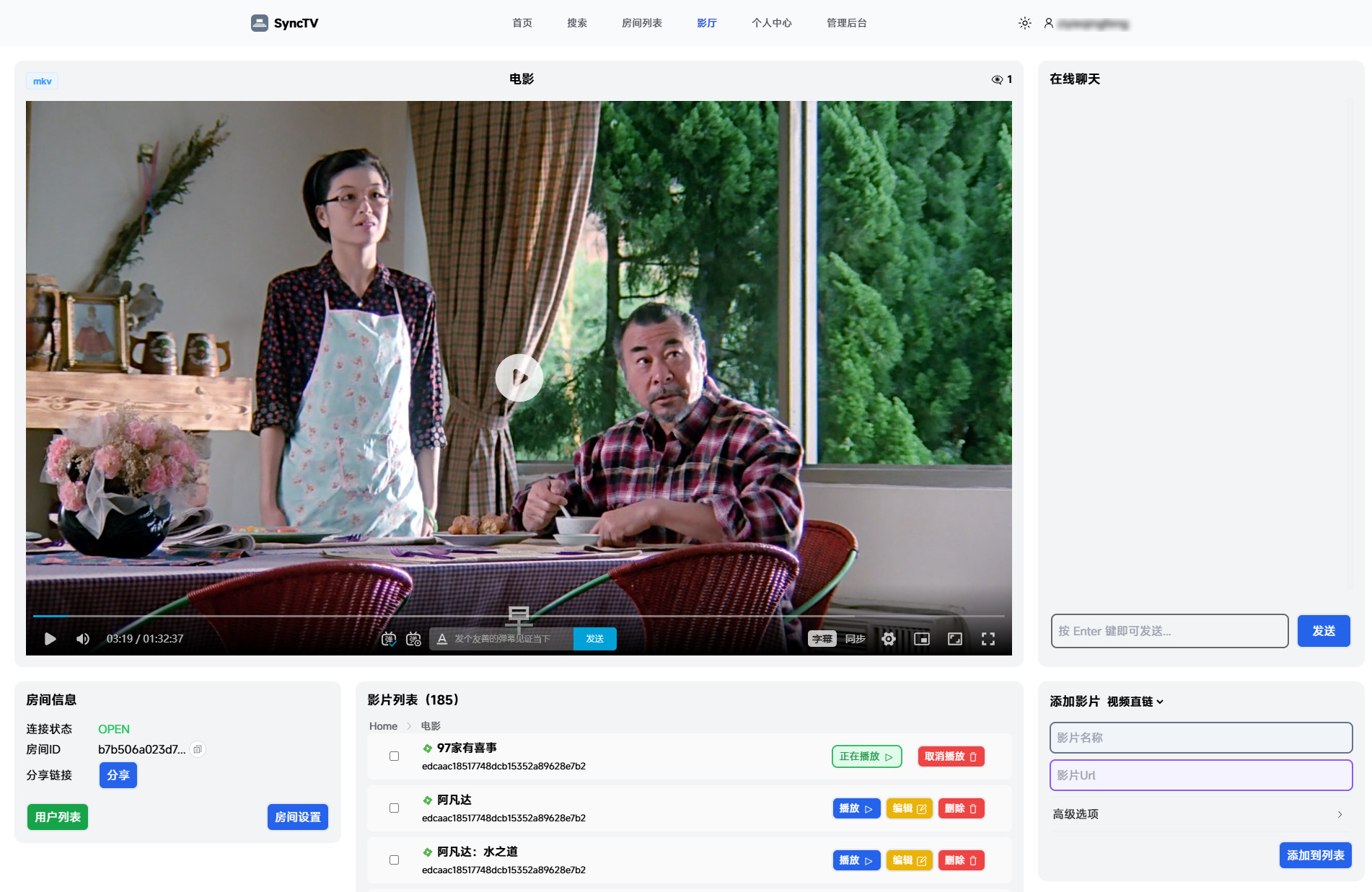Go to Home in the movie list breadcrumb
The width and height of the screenshot is (1372, 892).
point(383,726)
